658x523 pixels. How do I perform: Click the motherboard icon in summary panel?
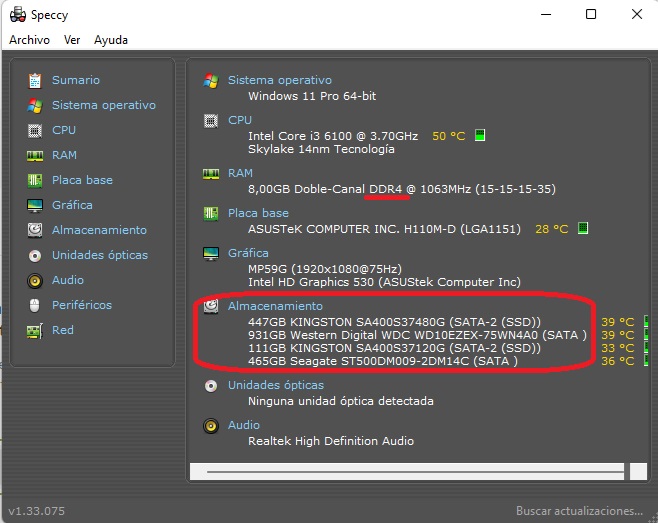point(211,214)
